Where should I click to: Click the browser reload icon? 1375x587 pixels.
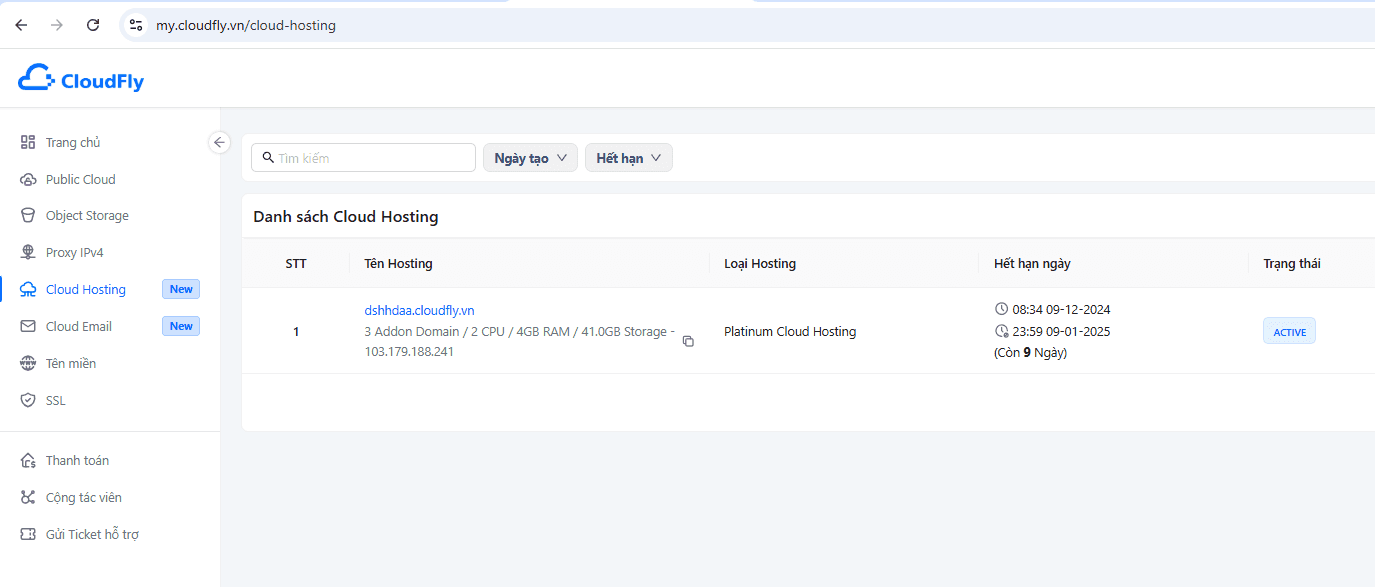(x=93, y=25)
